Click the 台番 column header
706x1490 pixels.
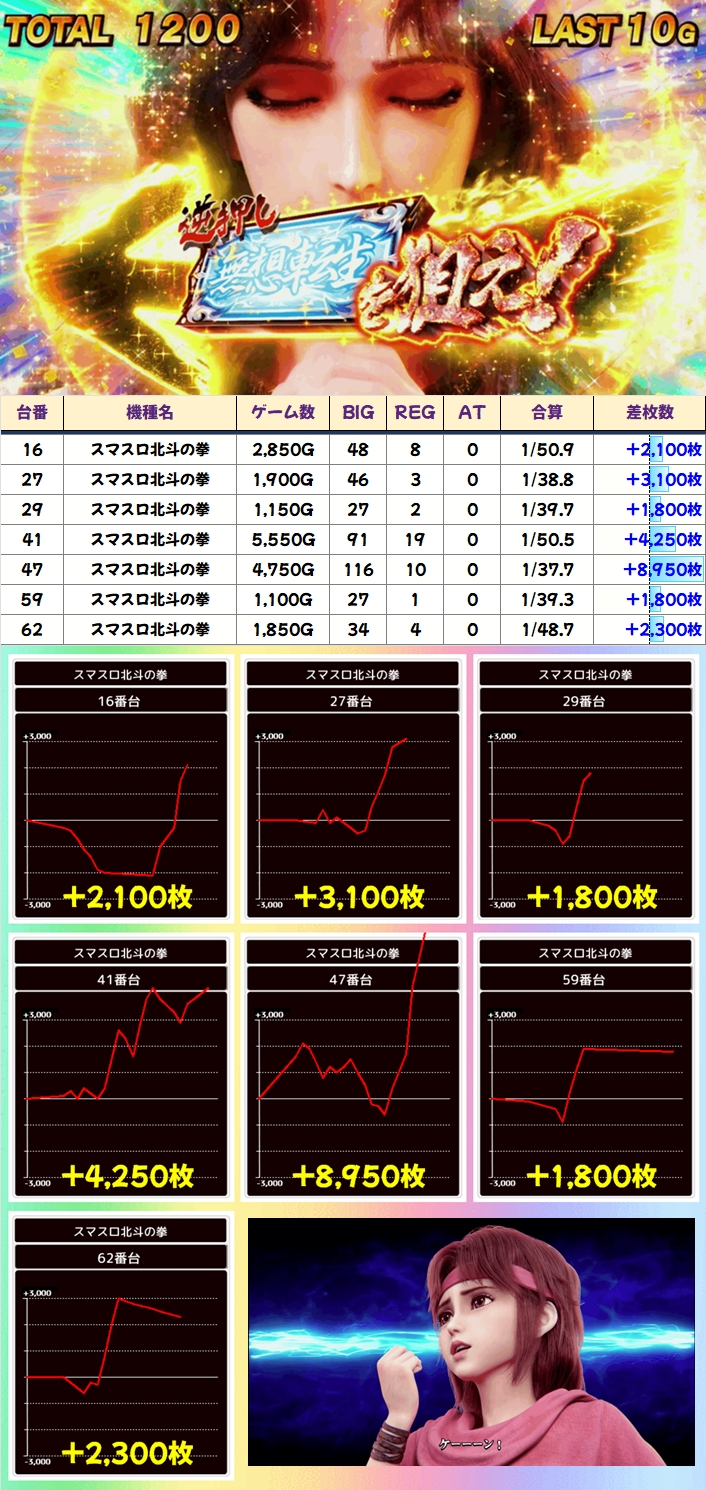pyautogui.click(x=32, y=413)
